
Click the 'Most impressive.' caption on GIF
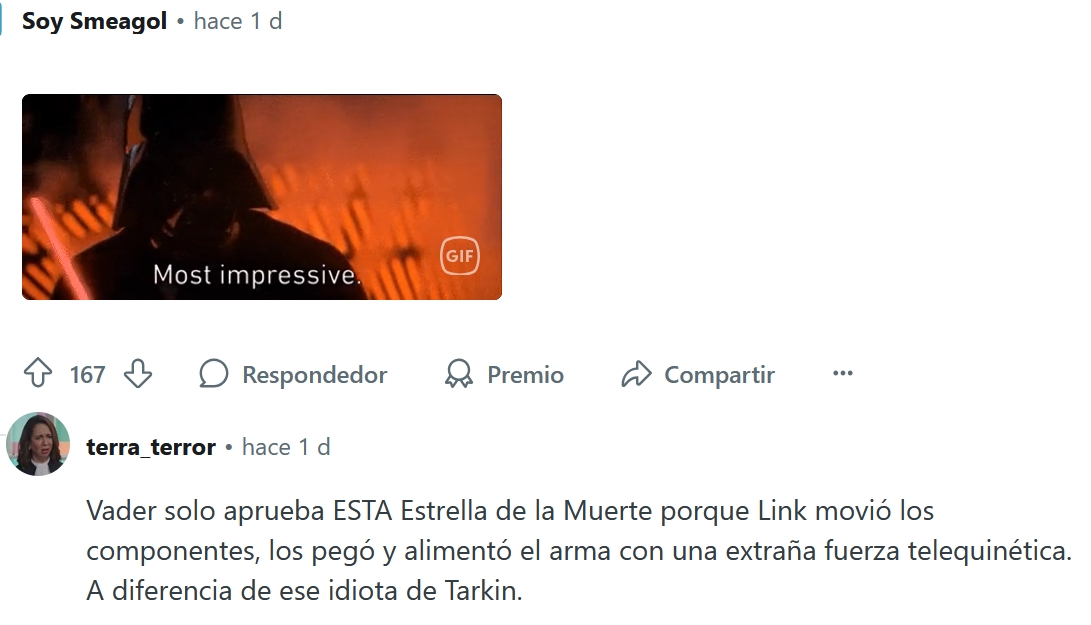[257, 275]
